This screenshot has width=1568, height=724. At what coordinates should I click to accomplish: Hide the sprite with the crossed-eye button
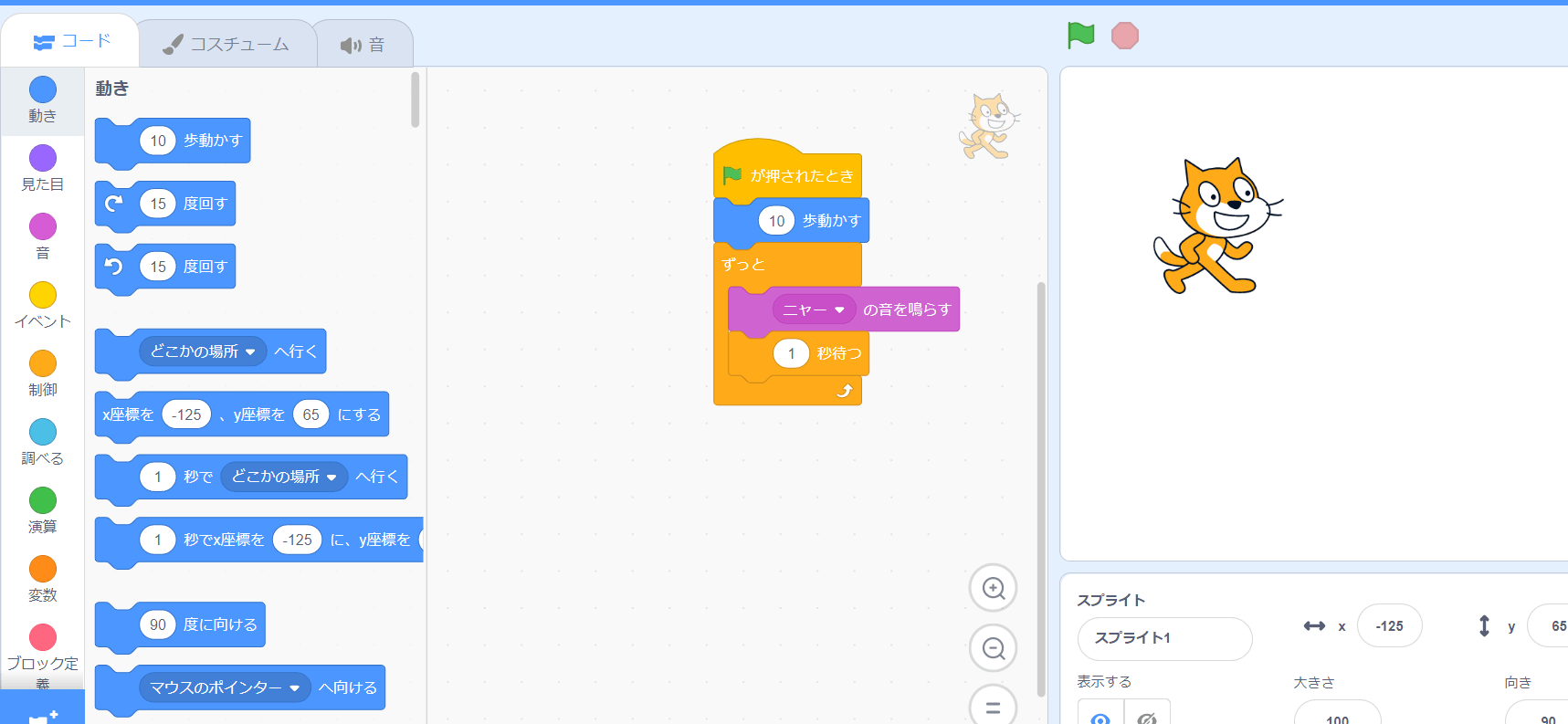(1147, 719)
